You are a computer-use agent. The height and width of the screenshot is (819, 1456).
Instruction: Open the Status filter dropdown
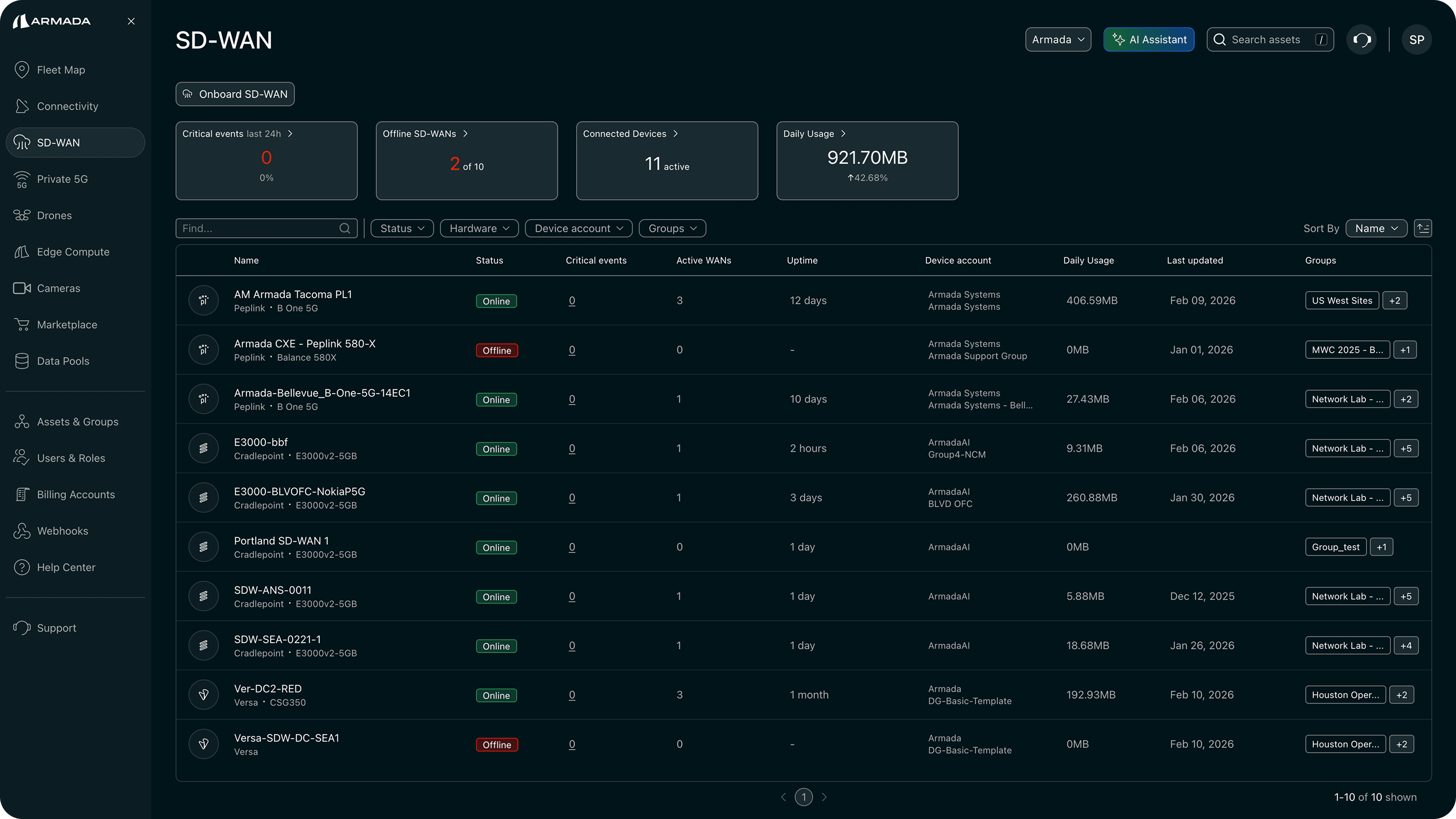[x=402, y=228]
